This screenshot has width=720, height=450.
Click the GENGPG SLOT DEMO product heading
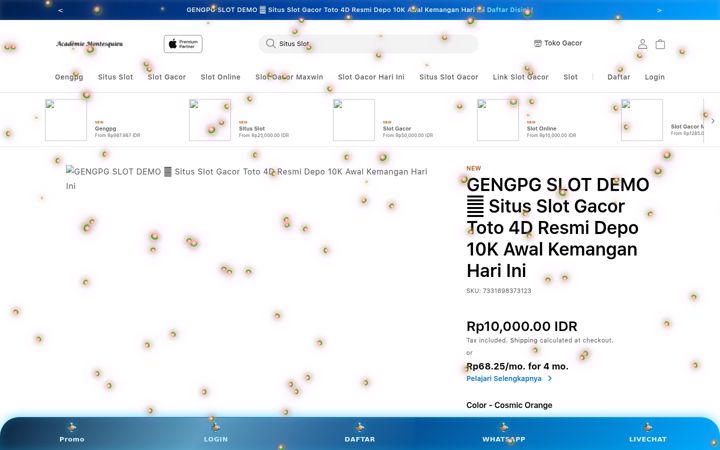pyautogui.click(x=558, y=228)
